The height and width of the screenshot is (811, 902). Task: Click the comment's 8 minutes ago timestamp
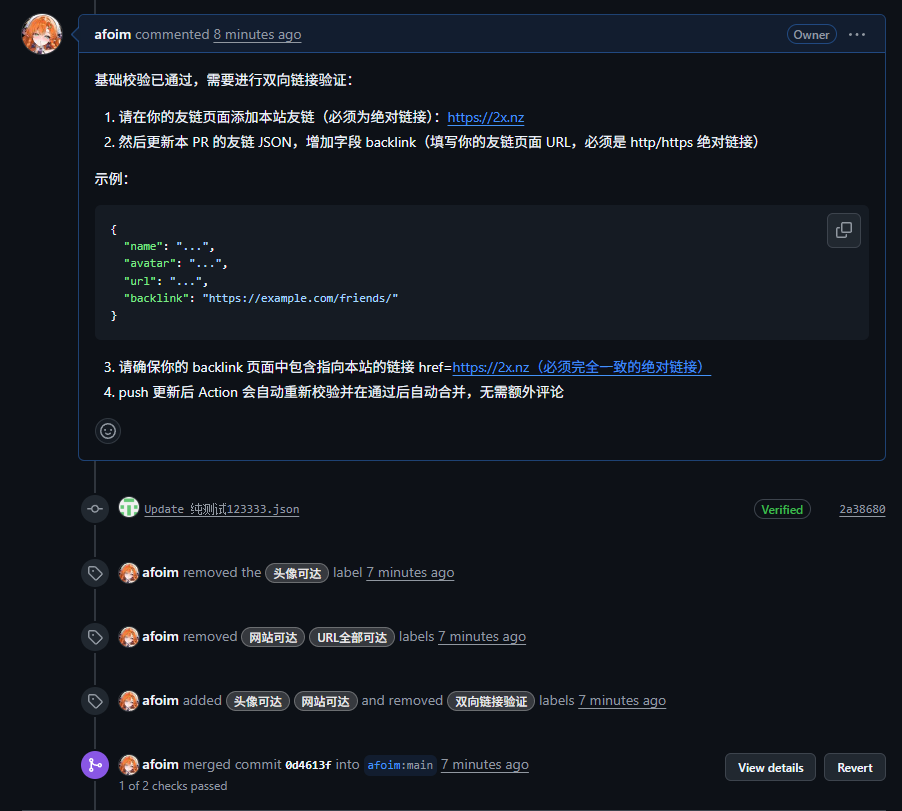pos(257,34)
